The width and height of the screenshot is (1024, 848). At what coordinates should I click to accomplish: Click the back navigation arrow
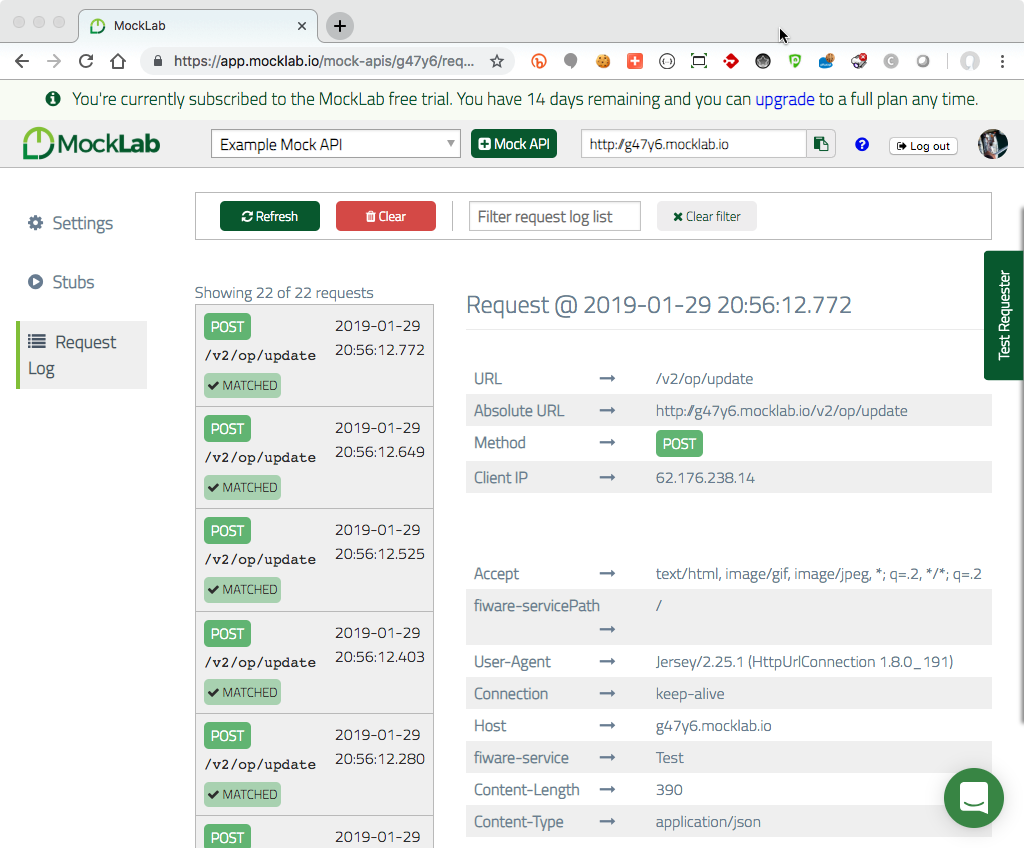(22, 61)
